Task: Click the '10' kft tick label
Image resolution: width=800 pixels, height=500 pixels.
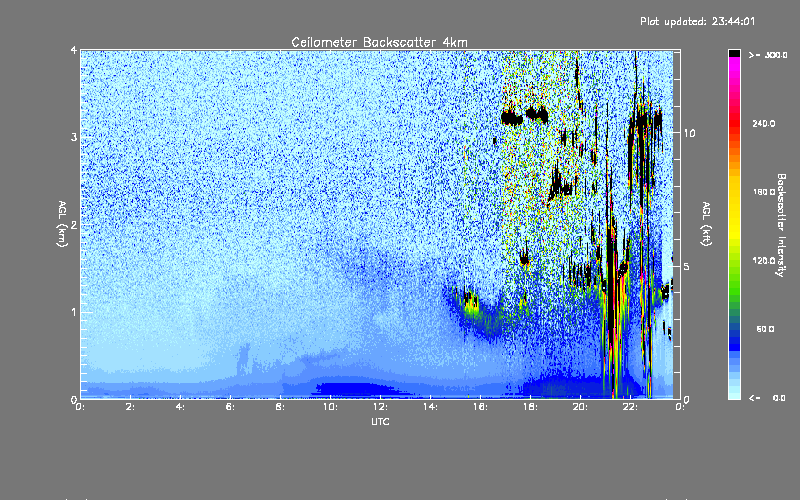Action: click(689, 134)
